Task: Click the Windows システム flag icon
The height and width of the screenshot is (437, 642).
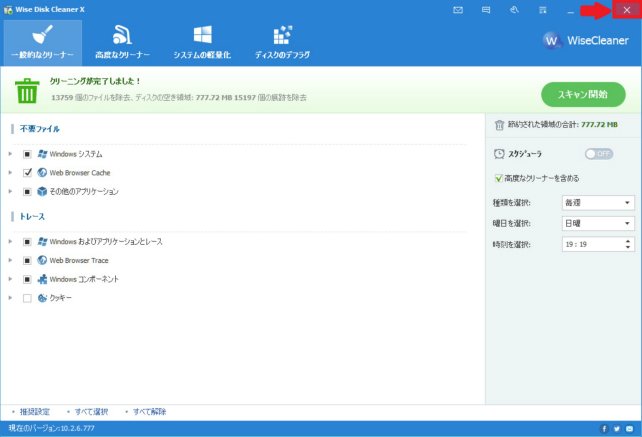Action: [42, 154]
